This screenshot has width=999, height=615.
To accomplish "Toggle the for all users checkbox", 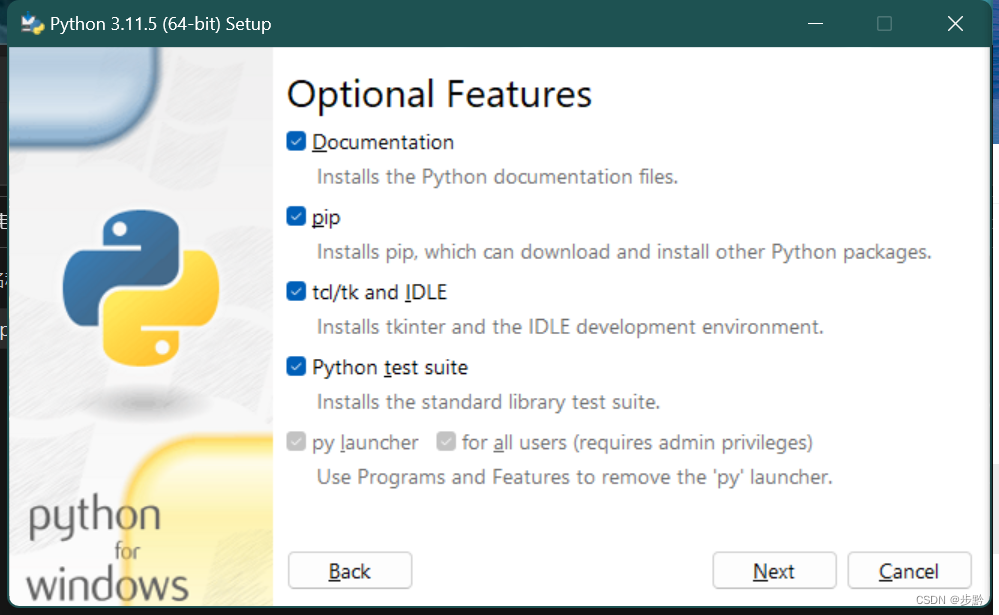I will pos(446,442).
